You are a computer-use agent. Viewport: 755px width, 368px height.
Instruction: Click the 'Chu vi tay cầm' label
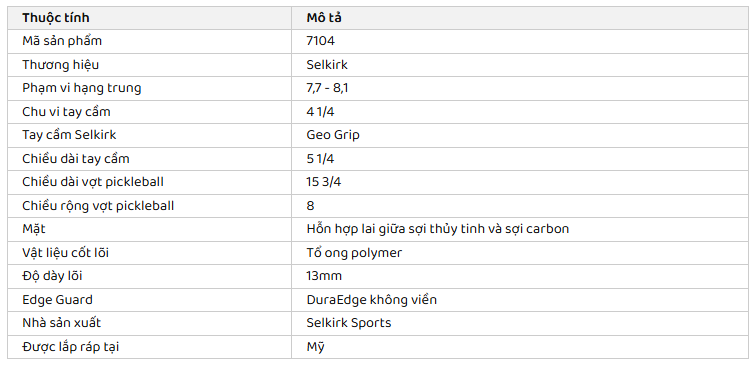pyautogui.click(x=66, y=112)
